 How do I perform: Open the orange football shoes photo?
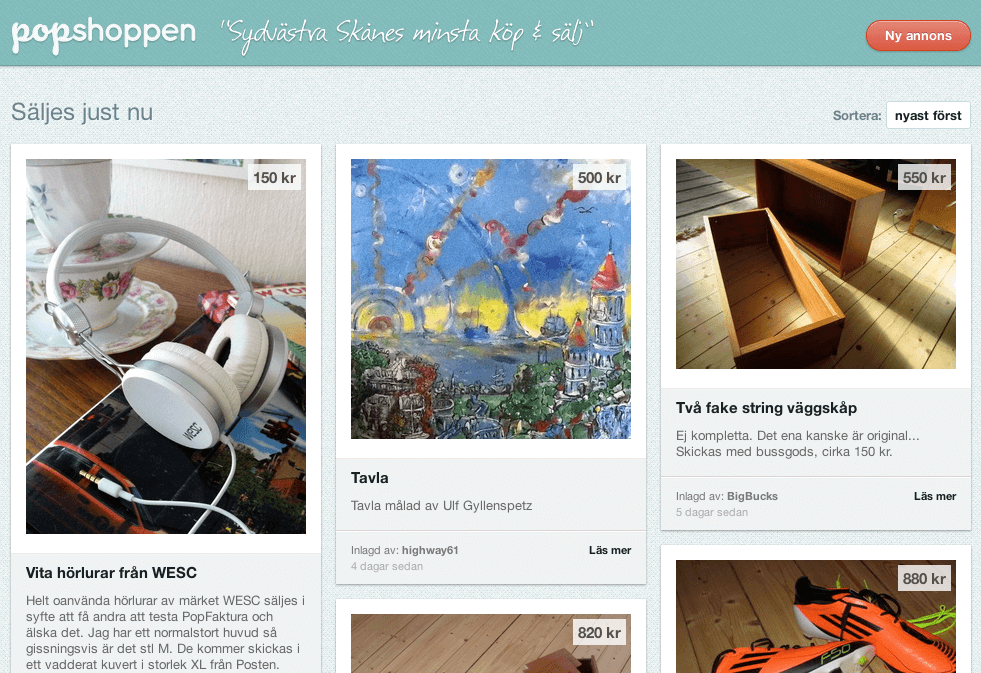[x=816, y=616]
